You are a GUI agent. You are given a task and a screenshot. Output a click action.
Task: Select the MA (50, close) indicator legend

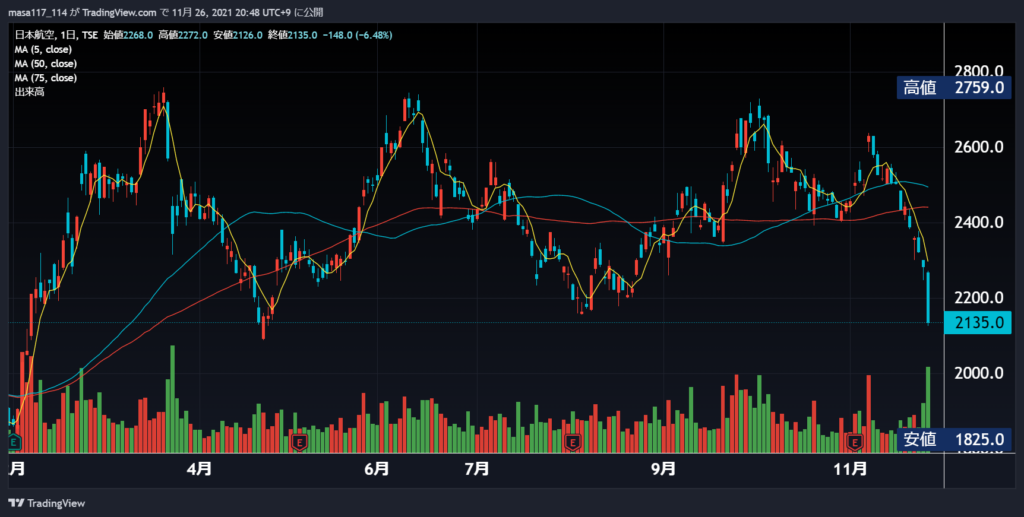point(46,64)
